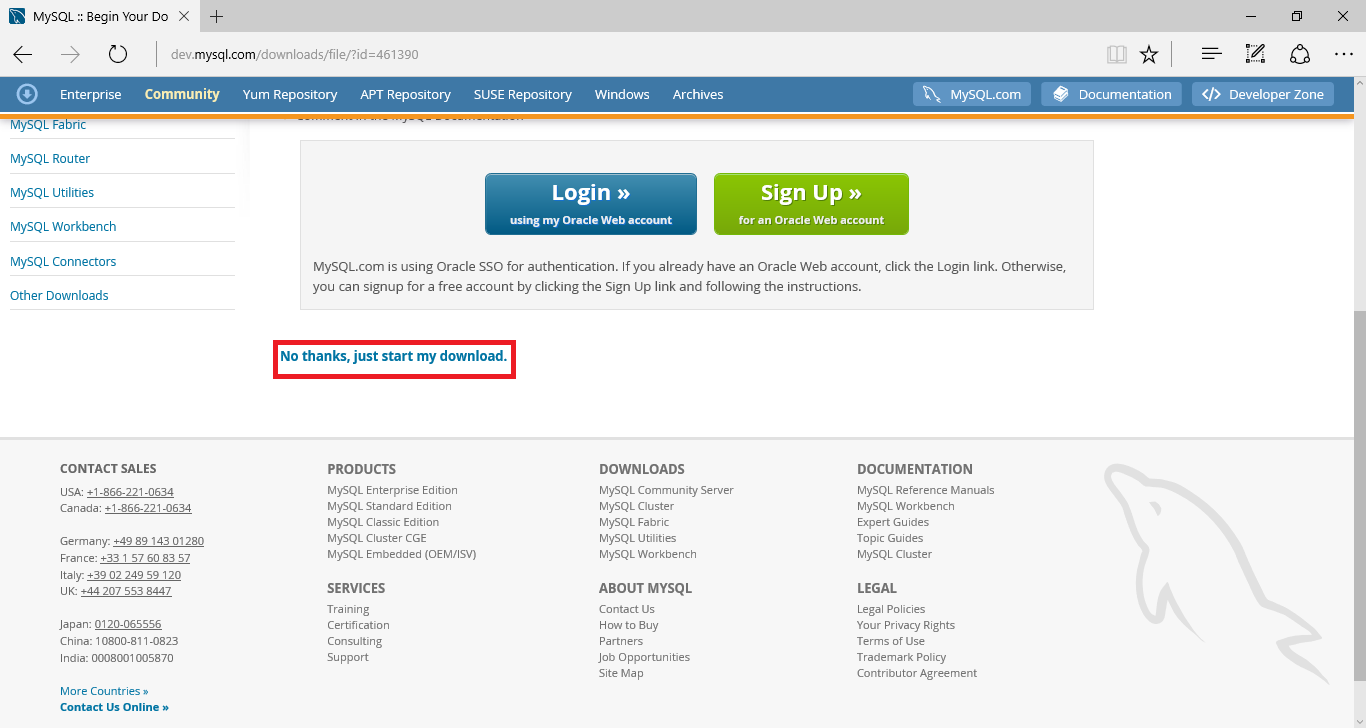Reload the page with the Refresh icon

click(x=118, y=54)
